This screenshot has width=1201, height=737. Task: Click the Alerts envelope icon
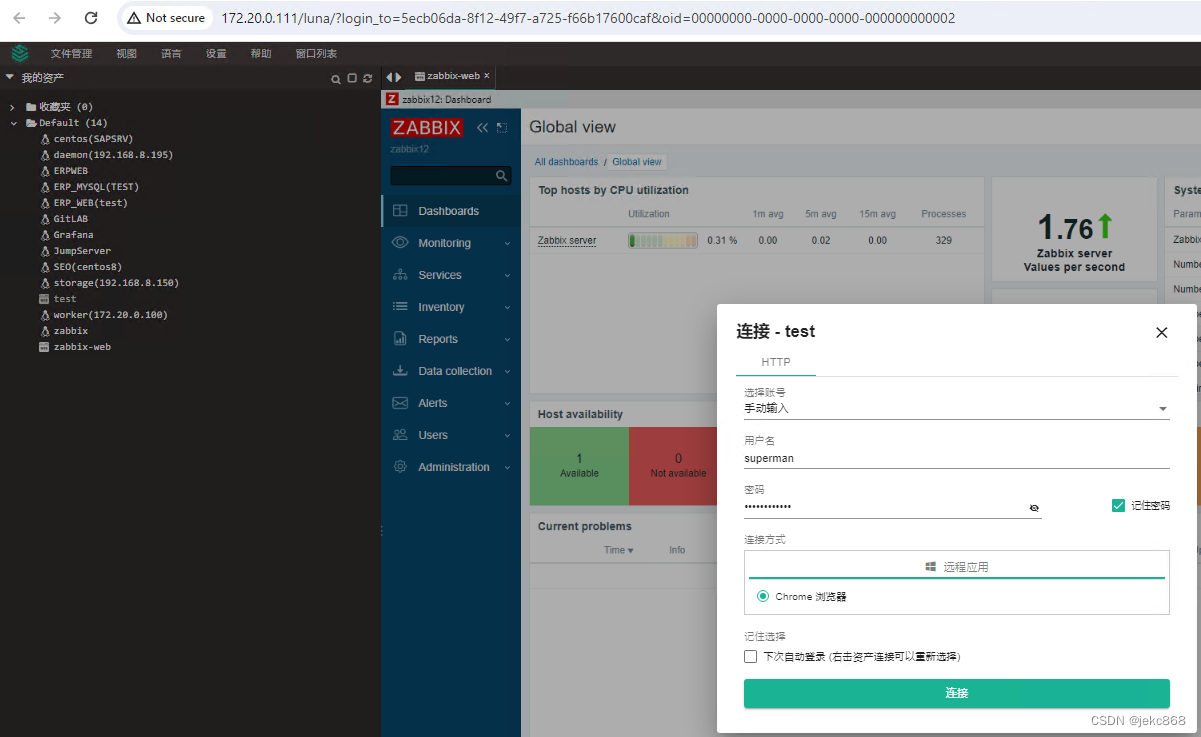(x=400, y=403)
